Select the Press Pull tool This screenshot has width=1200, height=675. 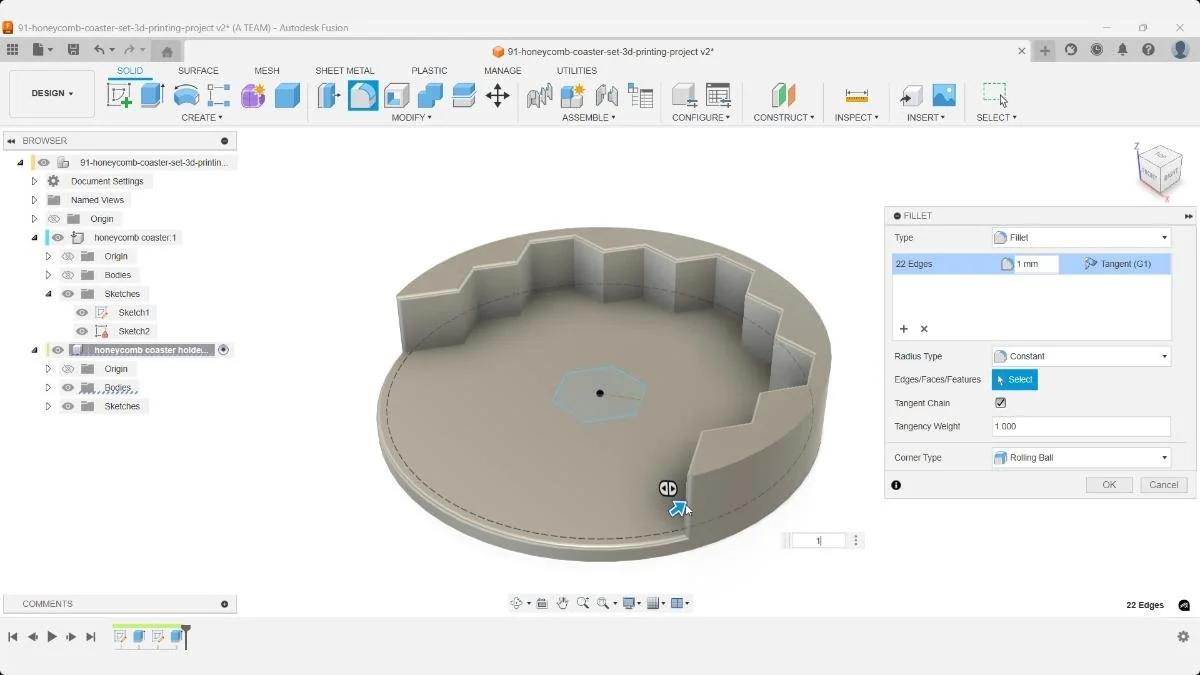pos(328,95)
